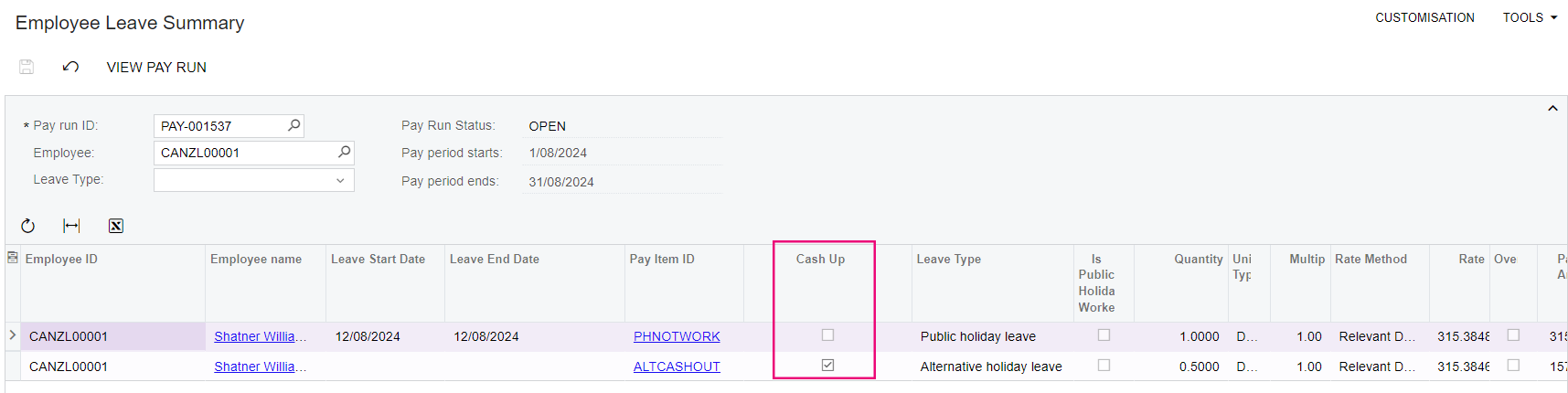1568x393 pixels.
Task: Click the Save disk icon
Action: tap(27, 67)
